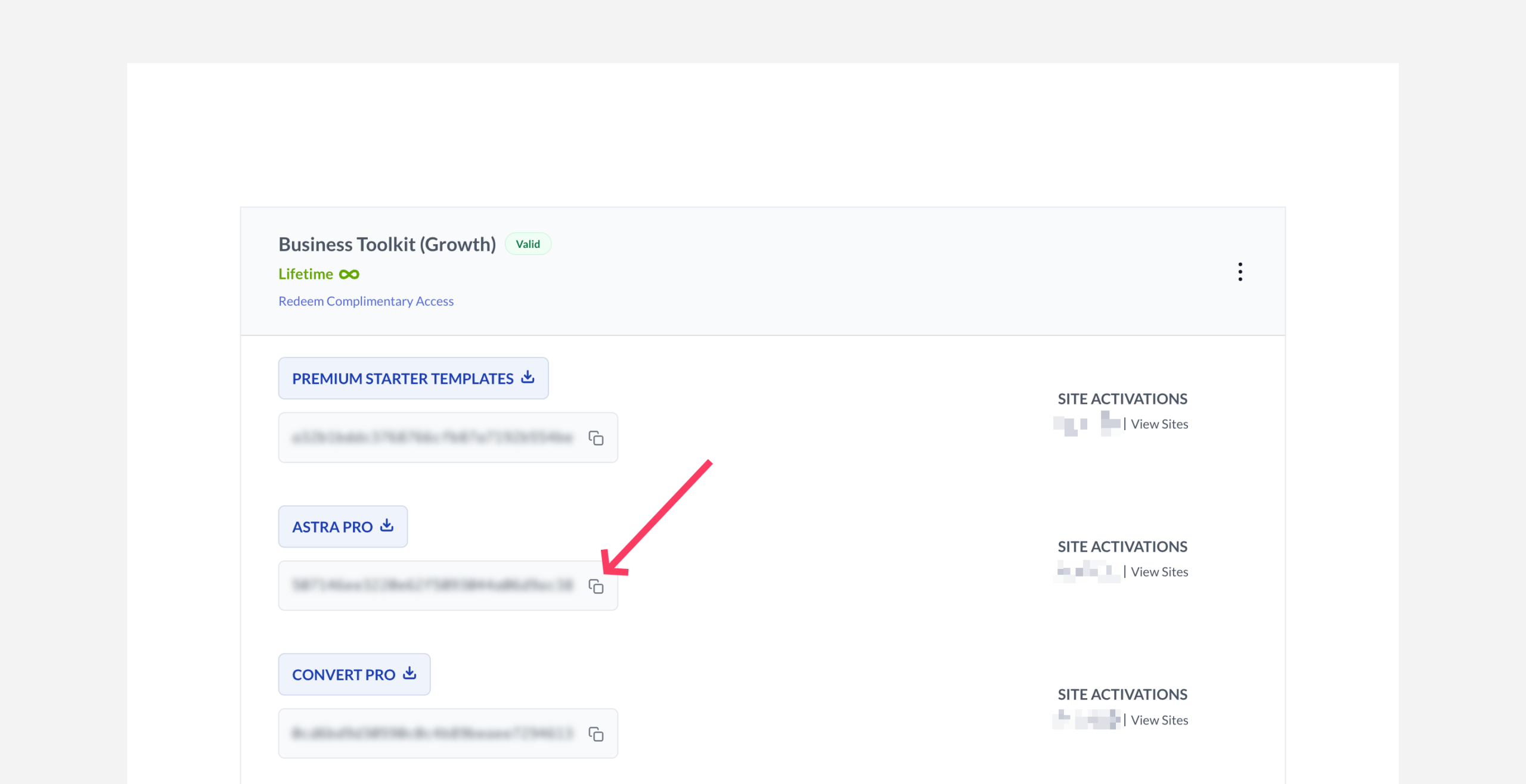This screenshot has width=1526, height=784.
Task: Click the green Lifetime text label
Action: [306, 274]
